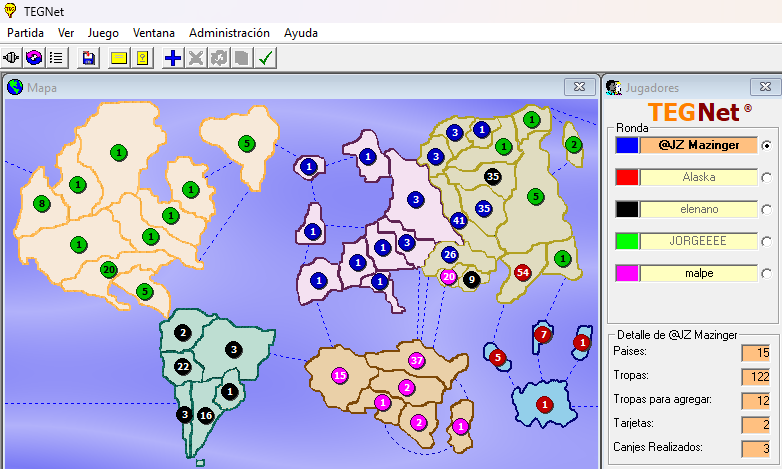Select the magenta 20 army marker
The height and width of the screenshot is (469, 782).
coord(449,276)
